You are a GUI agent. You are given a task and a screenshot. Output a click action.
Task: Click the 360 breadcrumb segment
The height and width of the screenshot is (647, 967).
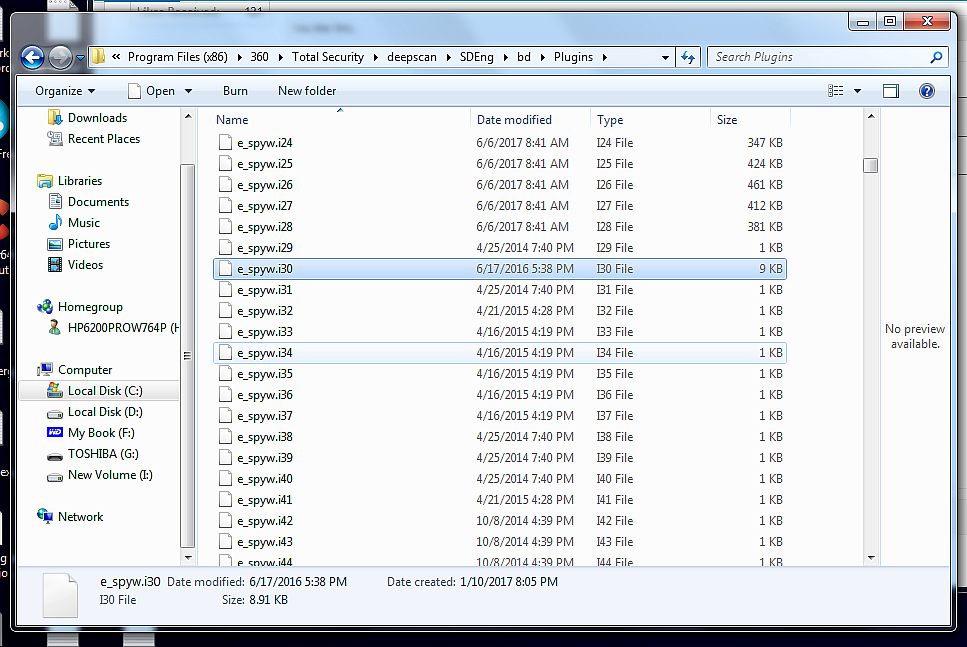(x=259, y=57)
